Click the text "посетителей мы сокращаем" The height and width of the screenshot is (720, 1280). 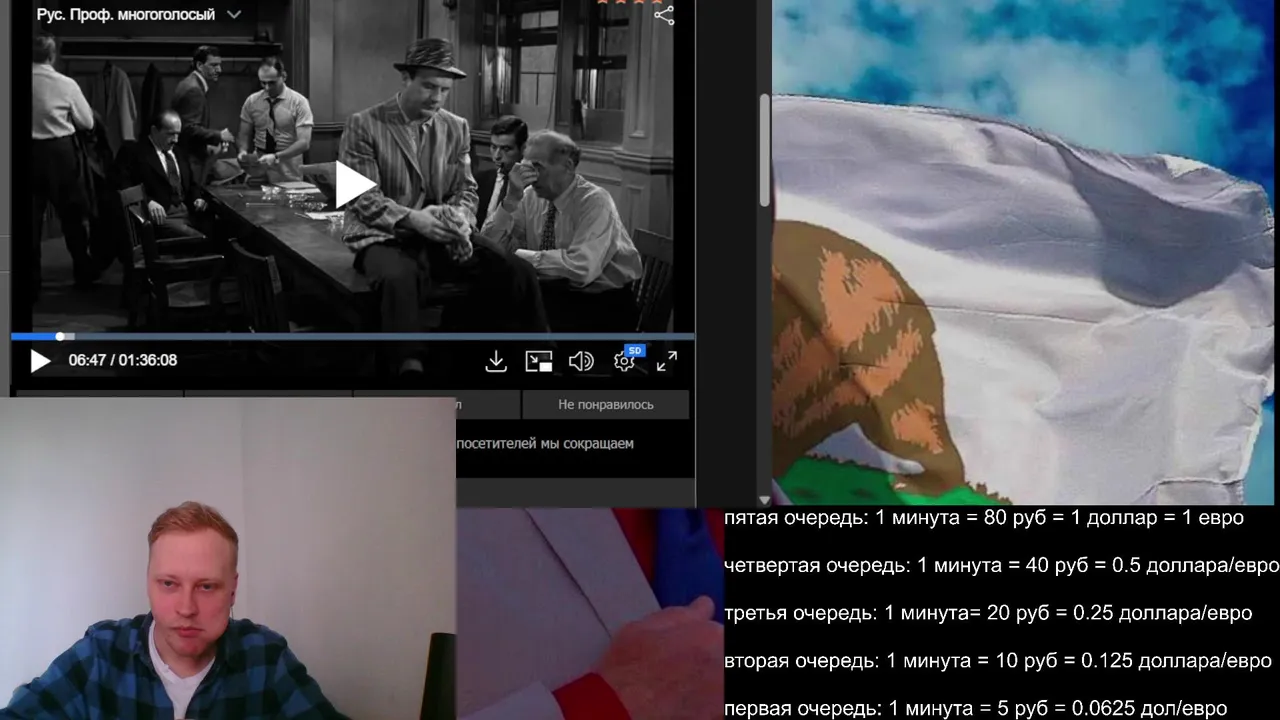[545, 443]
